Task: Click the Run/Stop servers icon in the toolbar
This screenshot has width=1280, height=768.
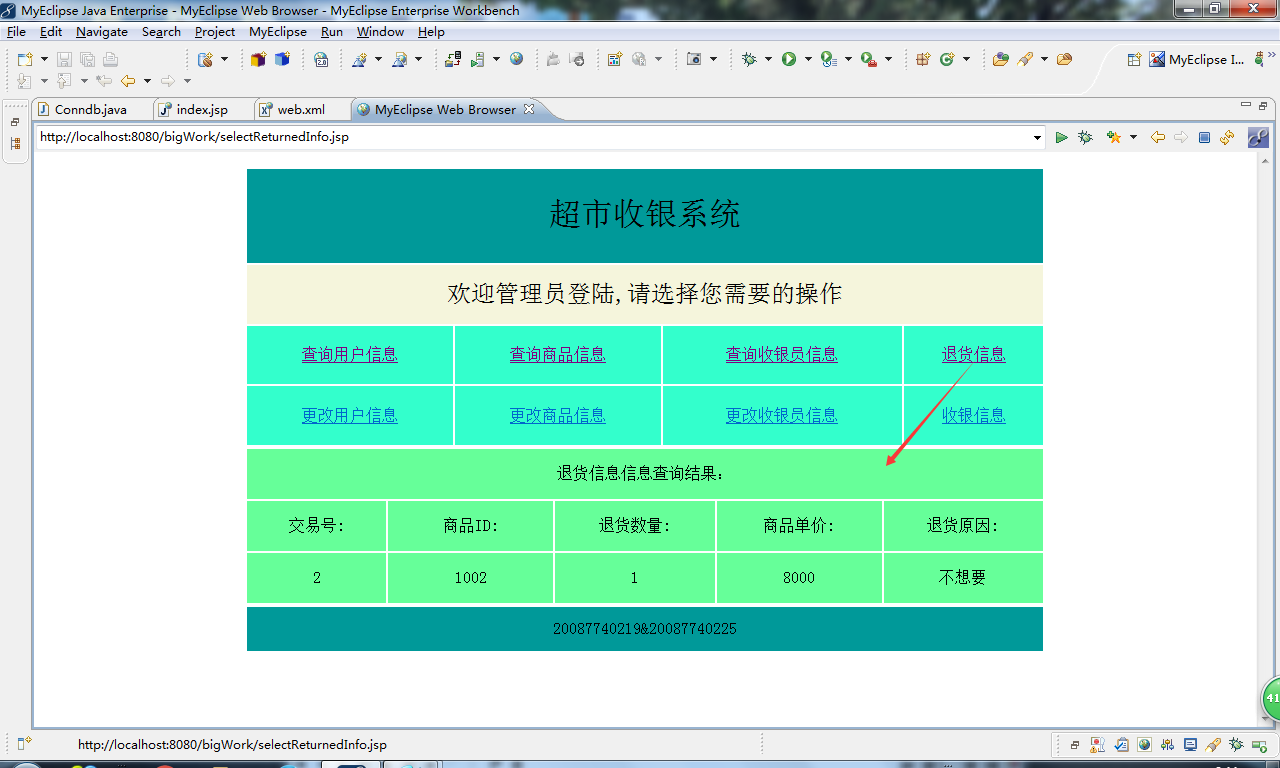Action: point(478,60)
